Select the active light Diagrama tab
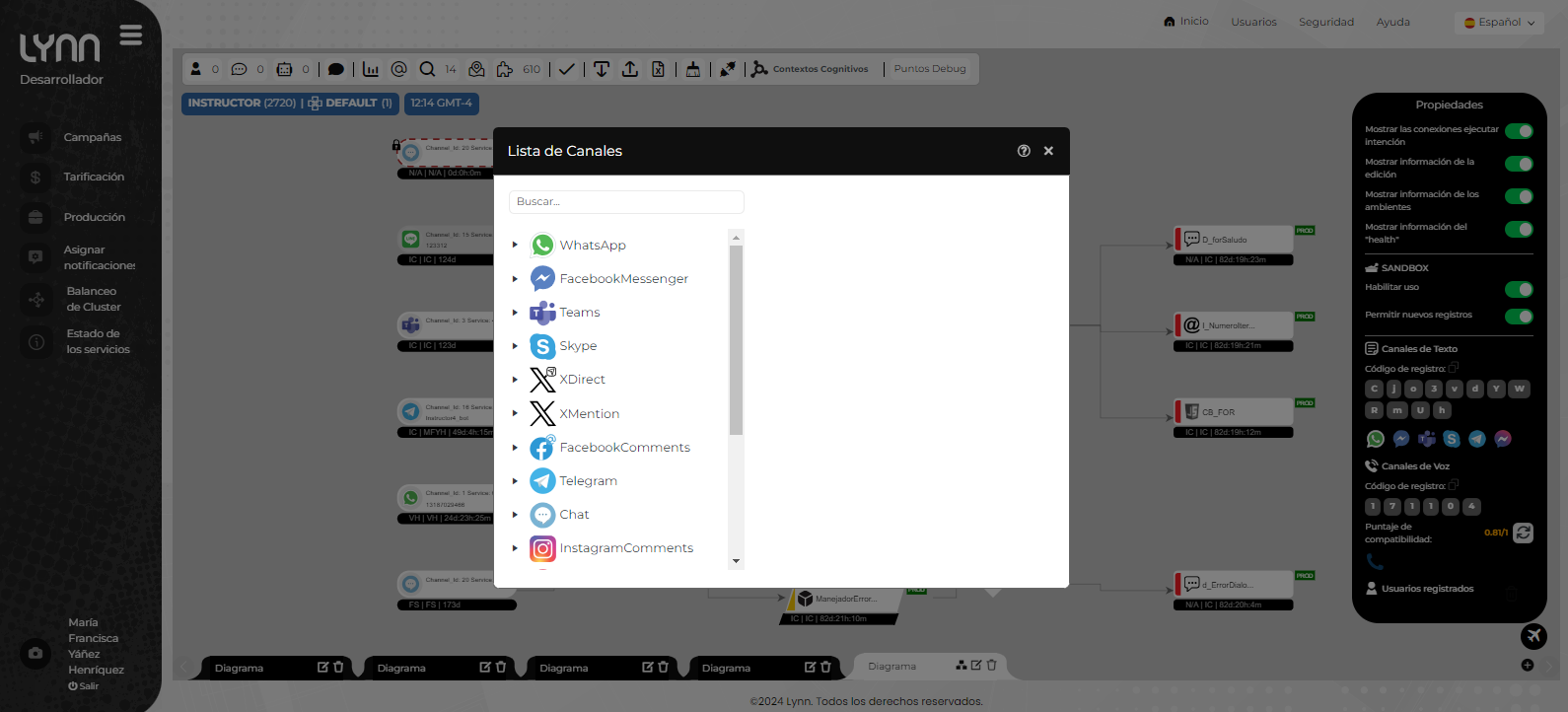Image resolution: width=1568 pixels, height=712 pixels. pyautogui.click(x=931, y=667)
